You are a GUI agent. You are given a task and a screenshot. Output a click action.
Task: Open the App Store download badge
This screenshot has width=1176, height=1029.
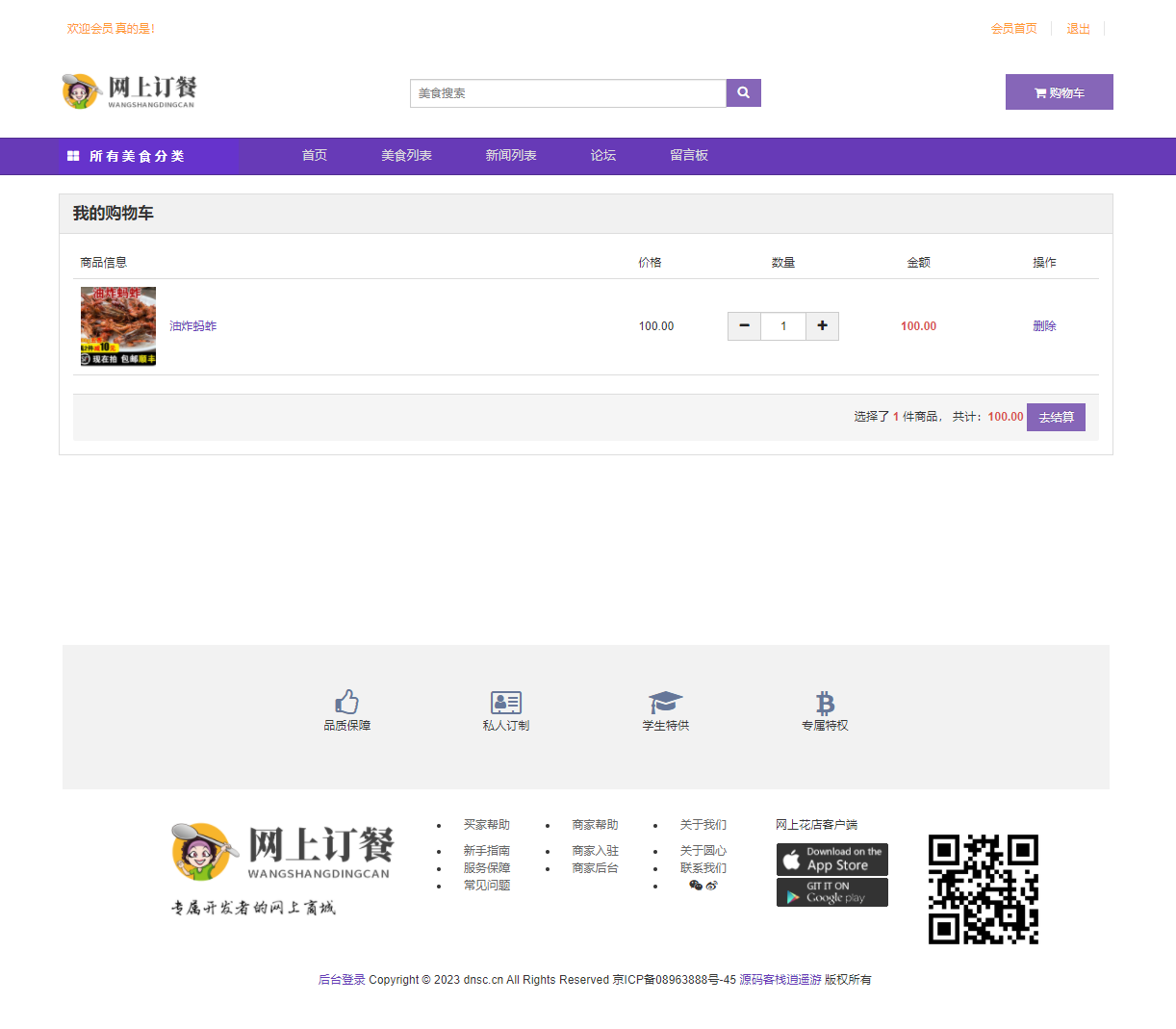tap(831, 859)
